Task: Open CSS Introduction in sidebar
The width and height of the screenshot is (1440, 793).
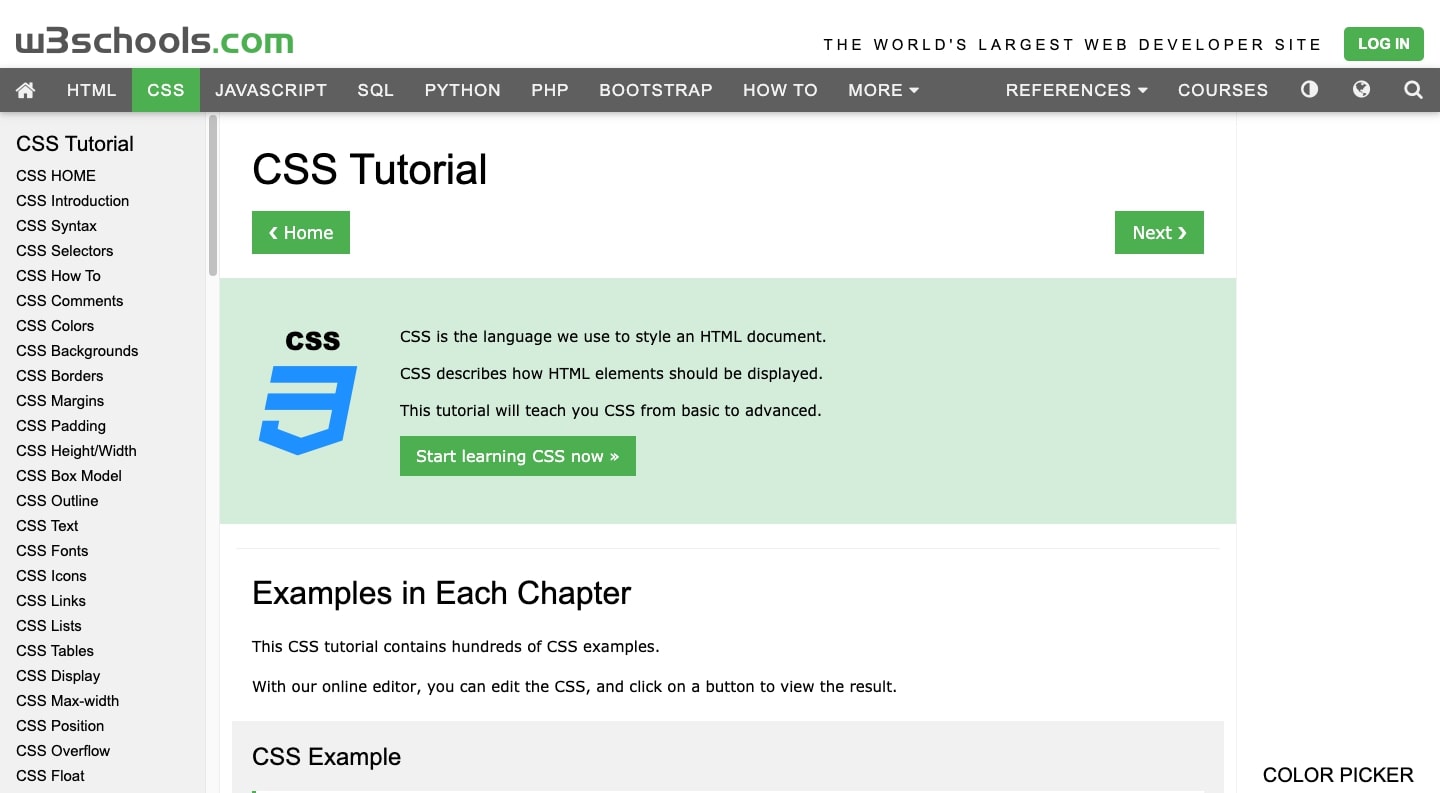Action: 72,200
